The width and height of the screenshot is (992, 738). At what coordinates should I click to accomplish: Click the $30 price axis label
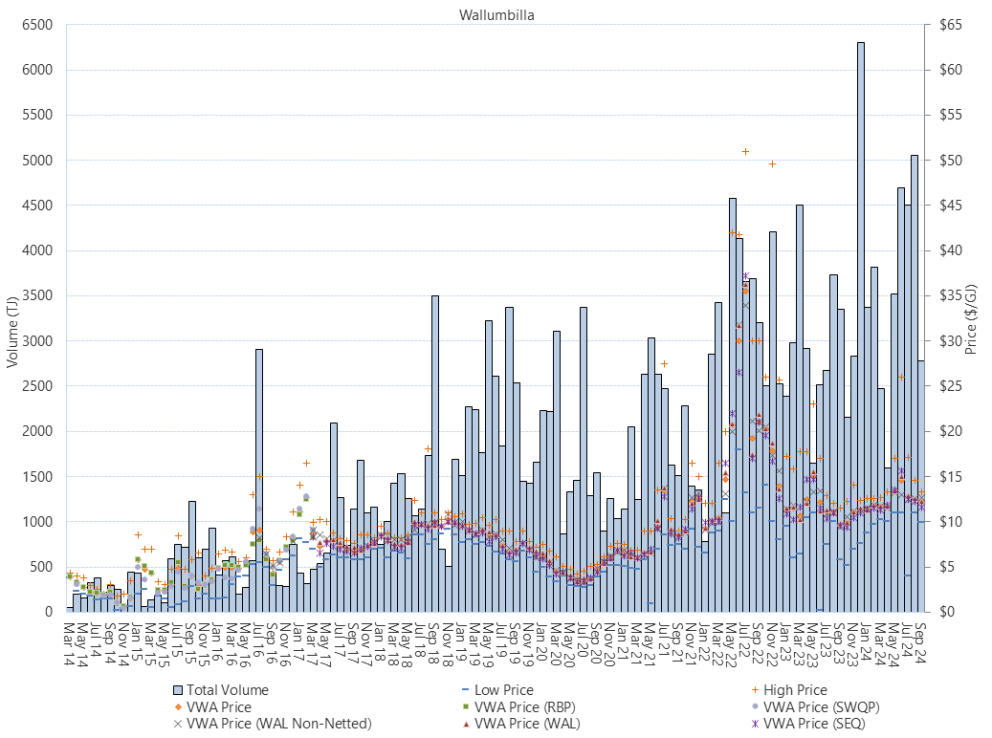click(951, 341)
